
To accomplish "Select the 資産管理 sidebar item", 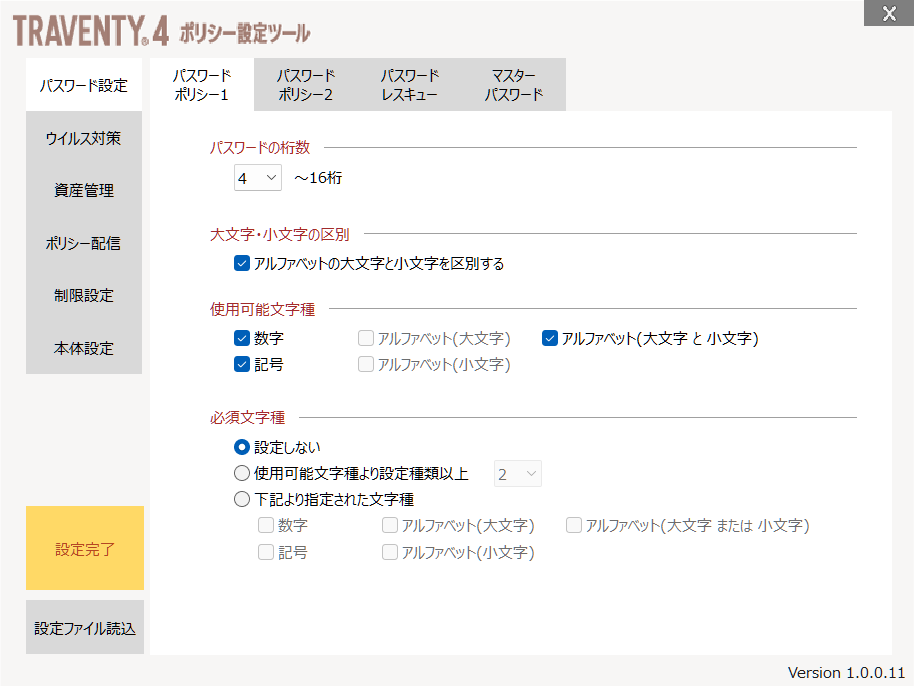I will coord(84,190).
